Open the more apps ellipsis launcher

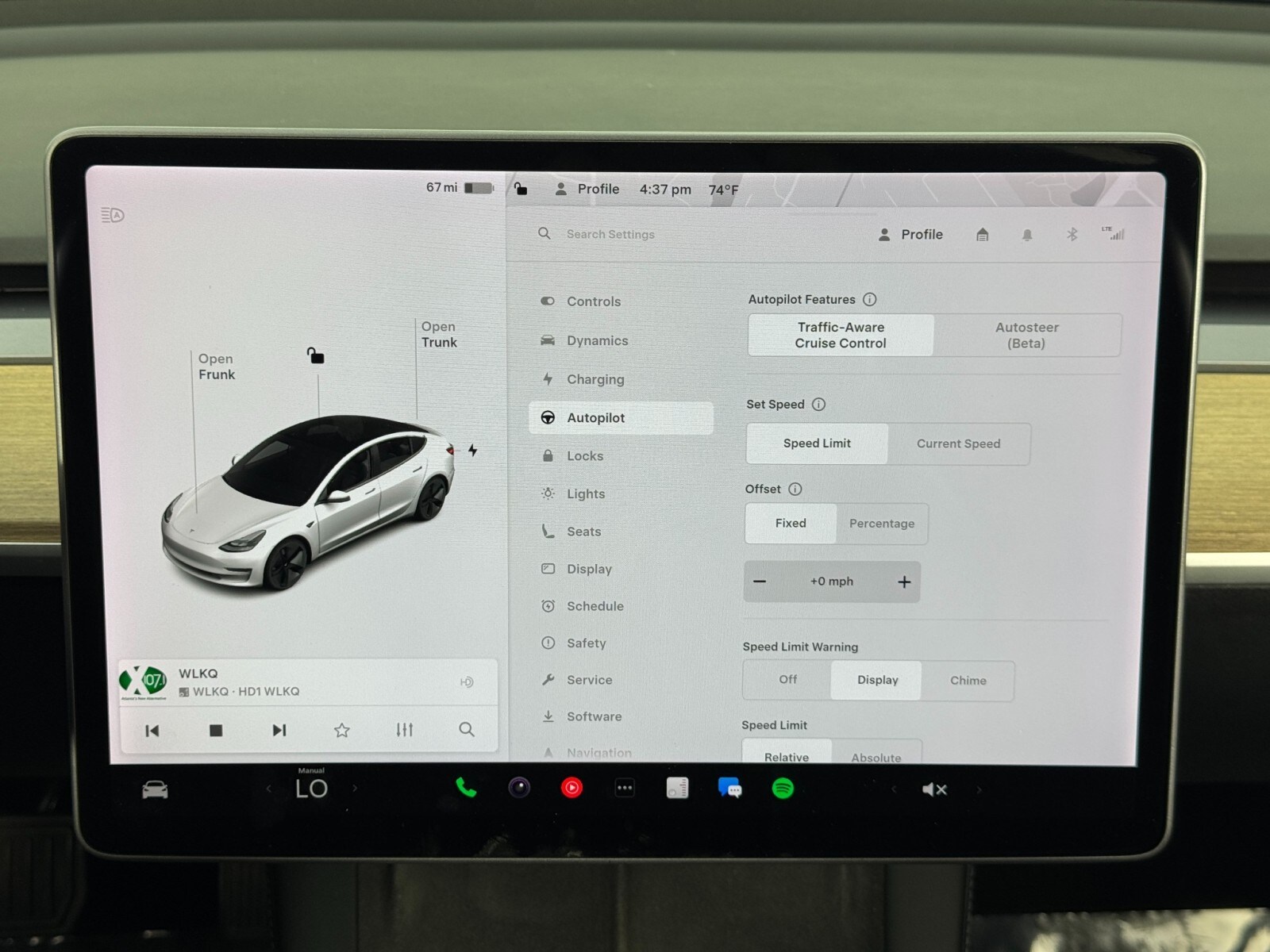[x=625, y=789]
